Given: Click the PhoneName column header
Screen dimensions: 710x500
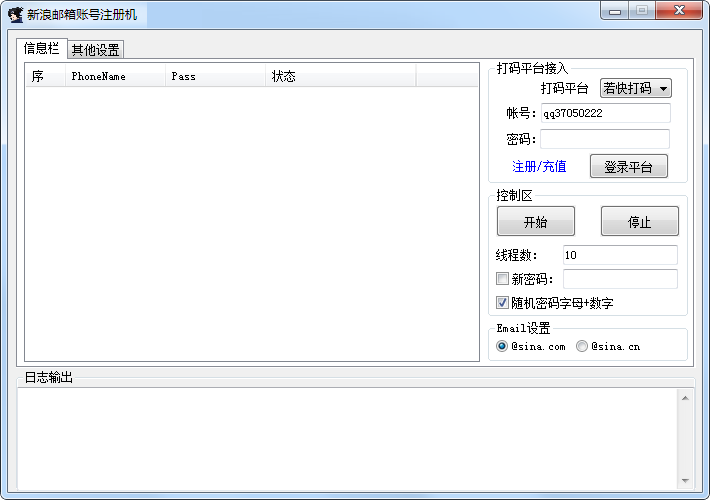Looking at the screenshot, I should point(114,76).
